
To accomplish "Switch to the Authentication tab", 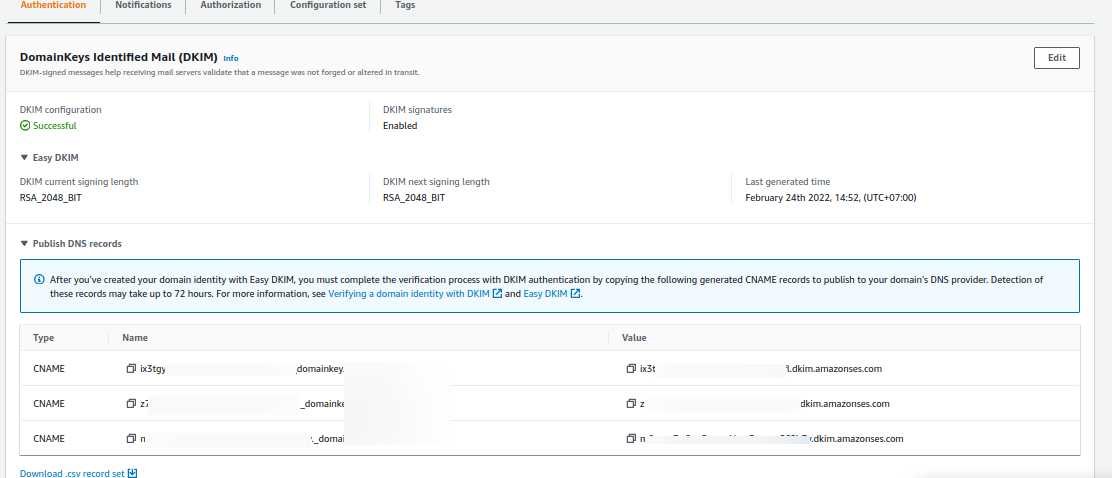I will [53, 5].
